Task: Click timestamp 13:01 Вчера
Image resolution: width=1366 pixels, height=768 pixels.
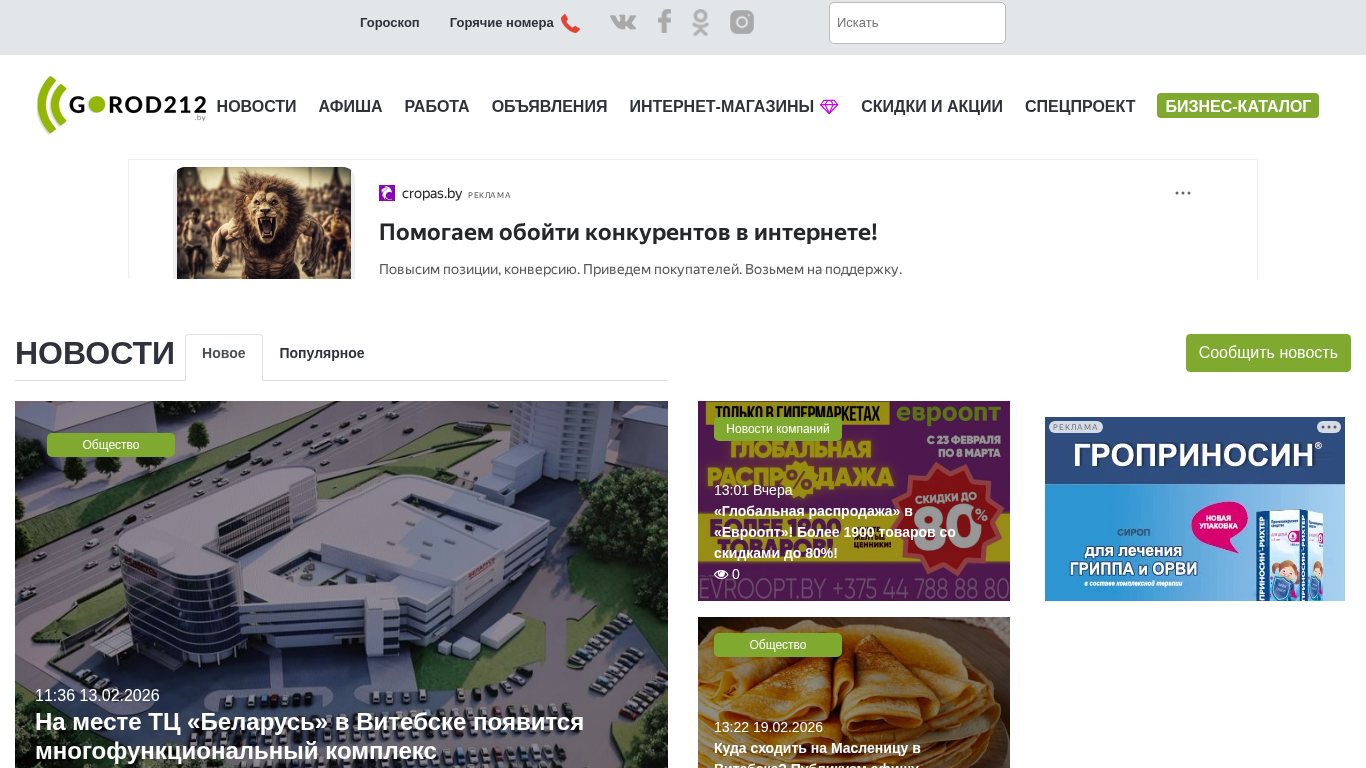Action: tap(753, 490)
